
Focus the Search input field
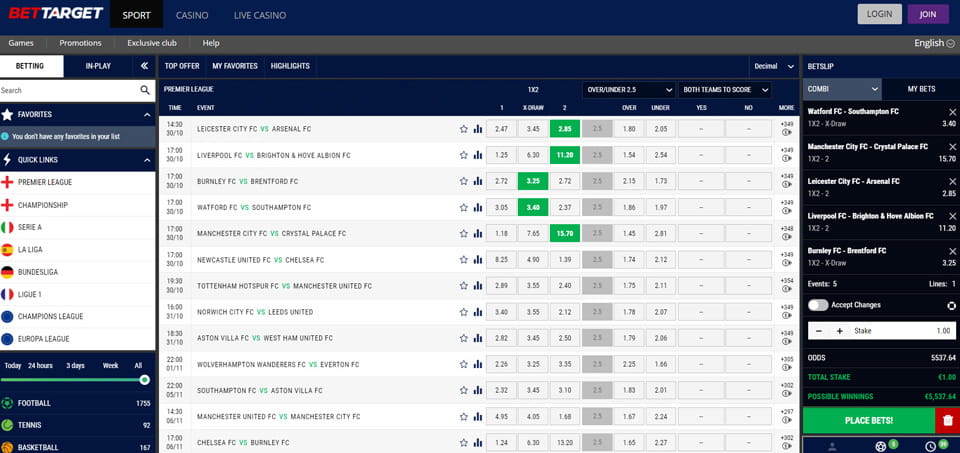point(69,90)
